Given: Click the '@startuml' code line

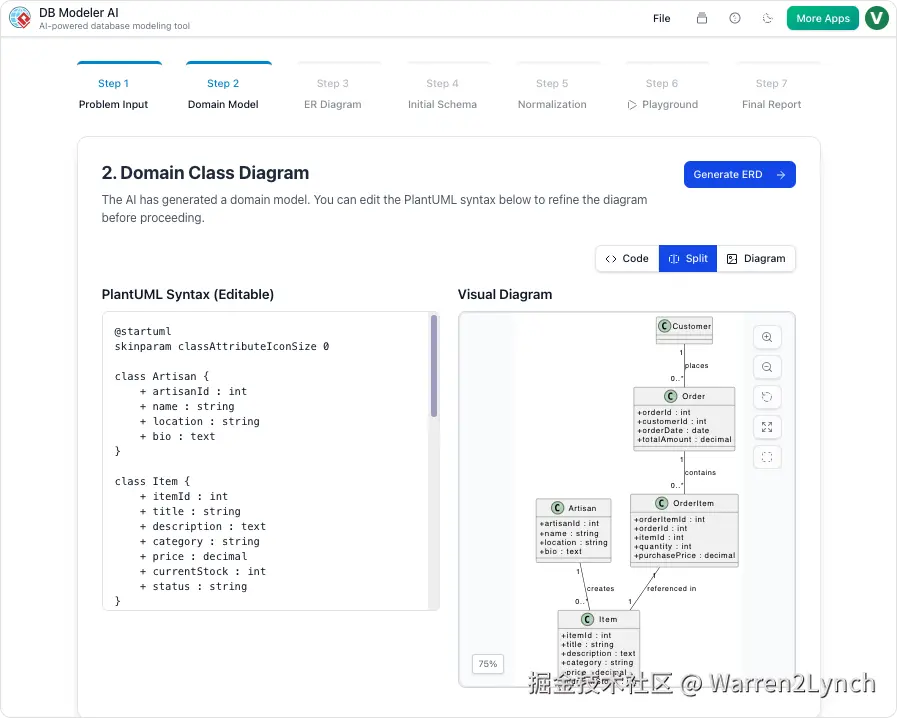Looking at the screenshot, I should point(143,331).
